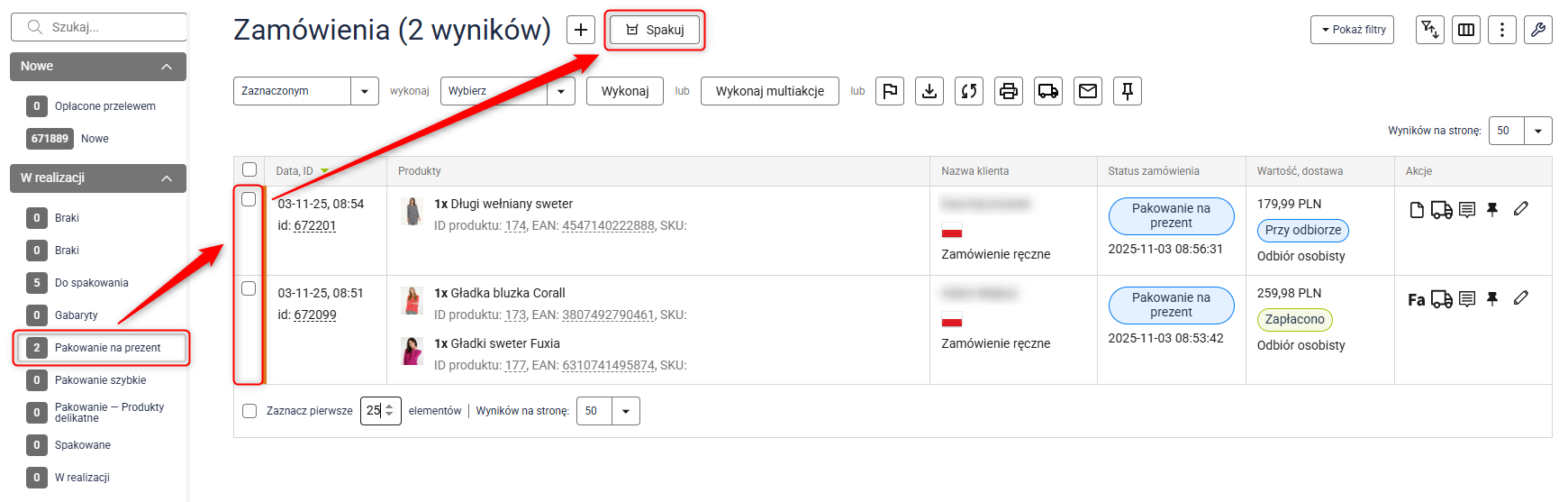Viewport: 1568px width, 502px height.
Task: Edit order 672201 with pencil icon
Action: point(1521,209)
